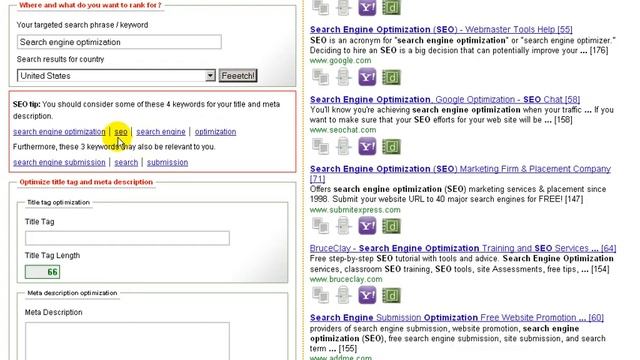
Task: Open the United States country dropdown
Action: (116, 76)
